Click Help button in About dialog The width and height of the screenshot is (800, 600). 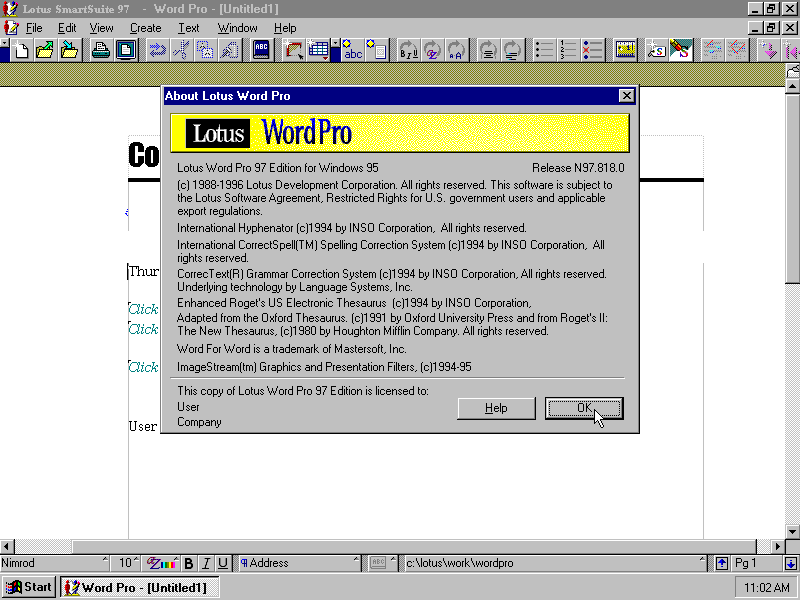[496, 408]
